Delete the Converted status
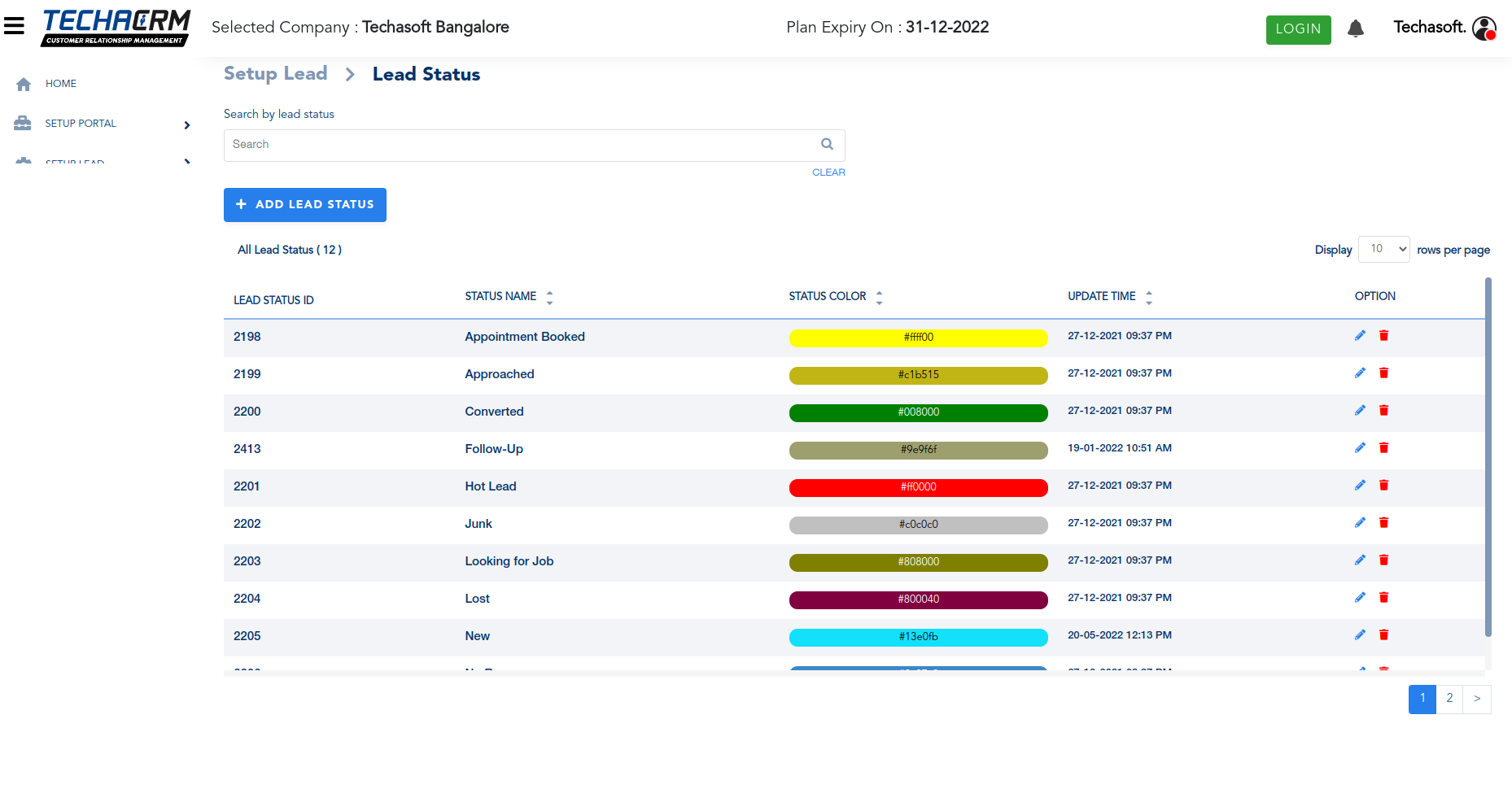This screenshot has width=1512, height=789. pos(1383,411)
